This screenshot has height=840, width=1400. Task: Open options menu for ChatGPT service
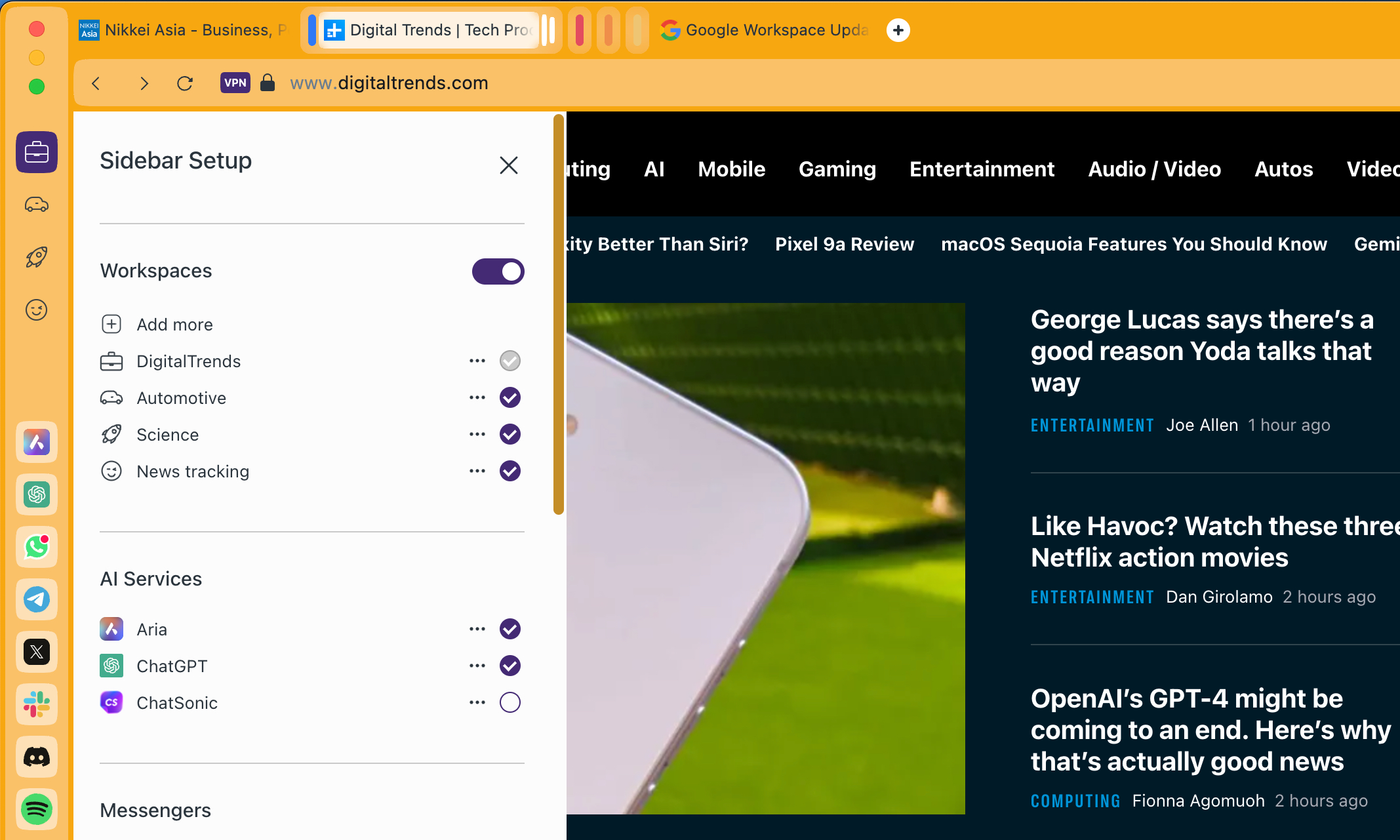[477, 665]
